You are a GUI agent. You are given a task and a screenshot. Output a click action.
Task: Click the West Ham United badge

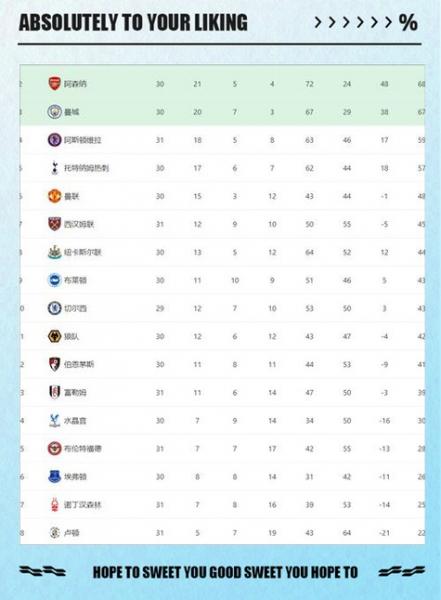coord(54,224)
